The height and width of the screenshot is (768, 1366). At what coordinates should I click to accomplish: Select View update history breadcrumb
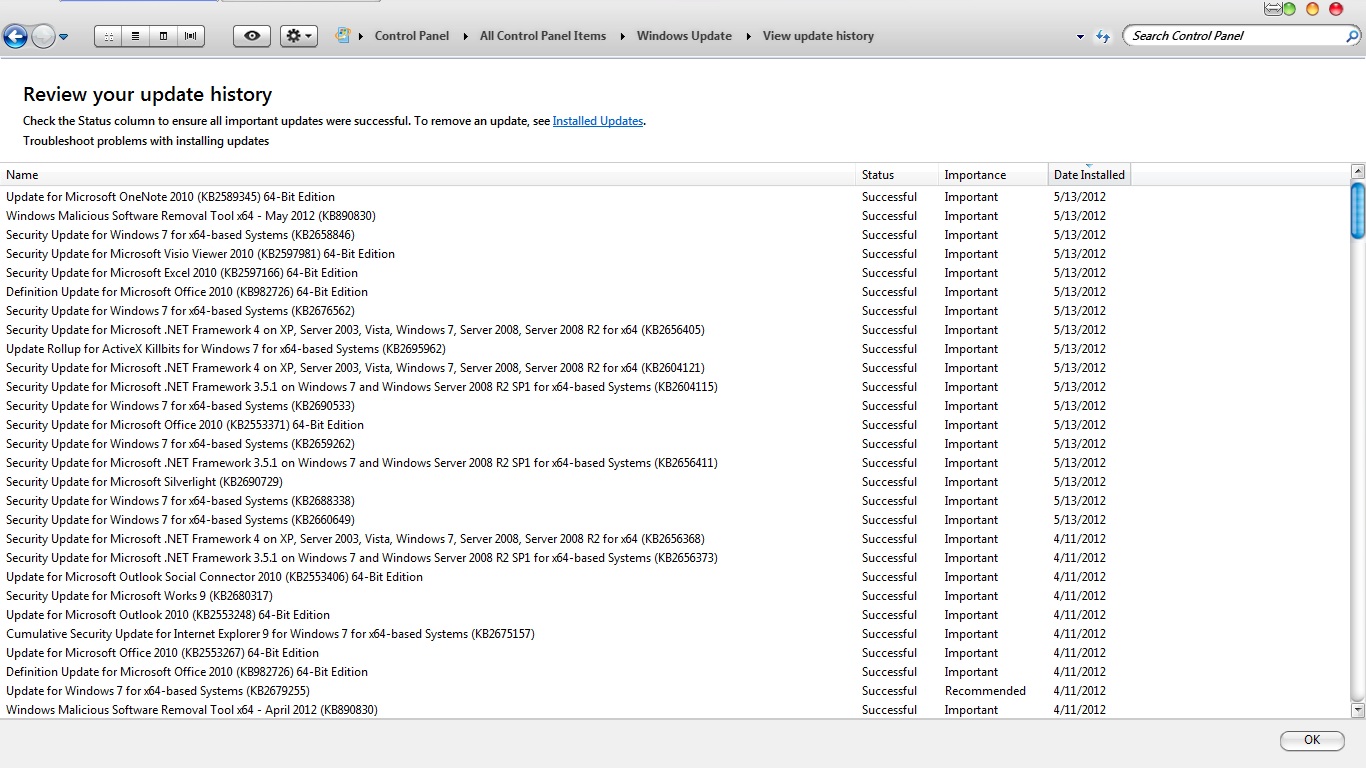(818, 36)
